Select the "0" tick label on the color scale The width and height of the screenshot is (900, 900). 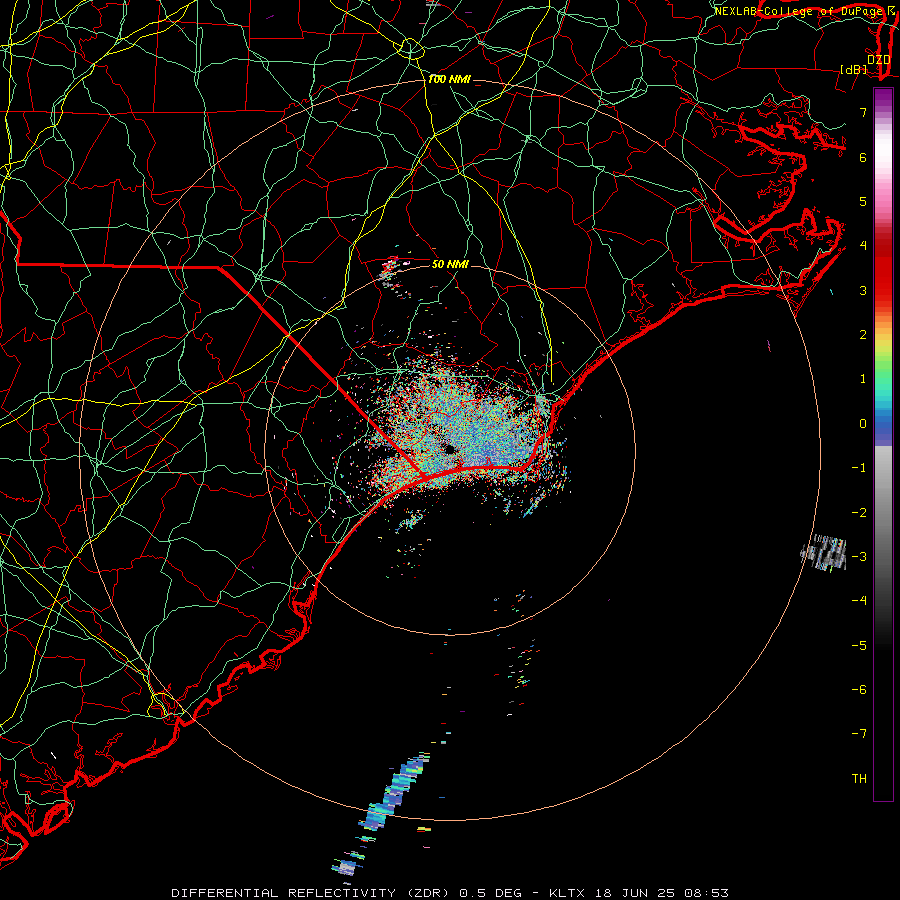(x=863, y=424)
